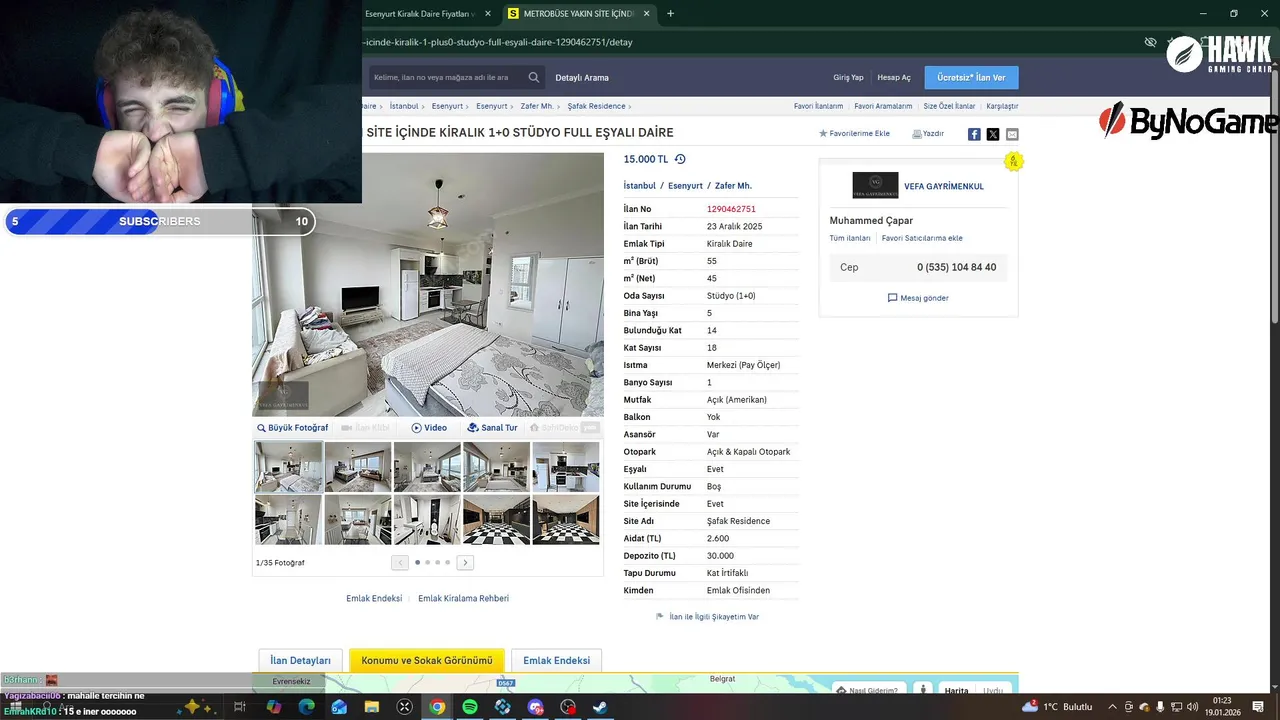This screenshot has width=1280, height=720.
Task: Share listing via Facebook icon
Action: pyautogui.click(x=974, y=134)
